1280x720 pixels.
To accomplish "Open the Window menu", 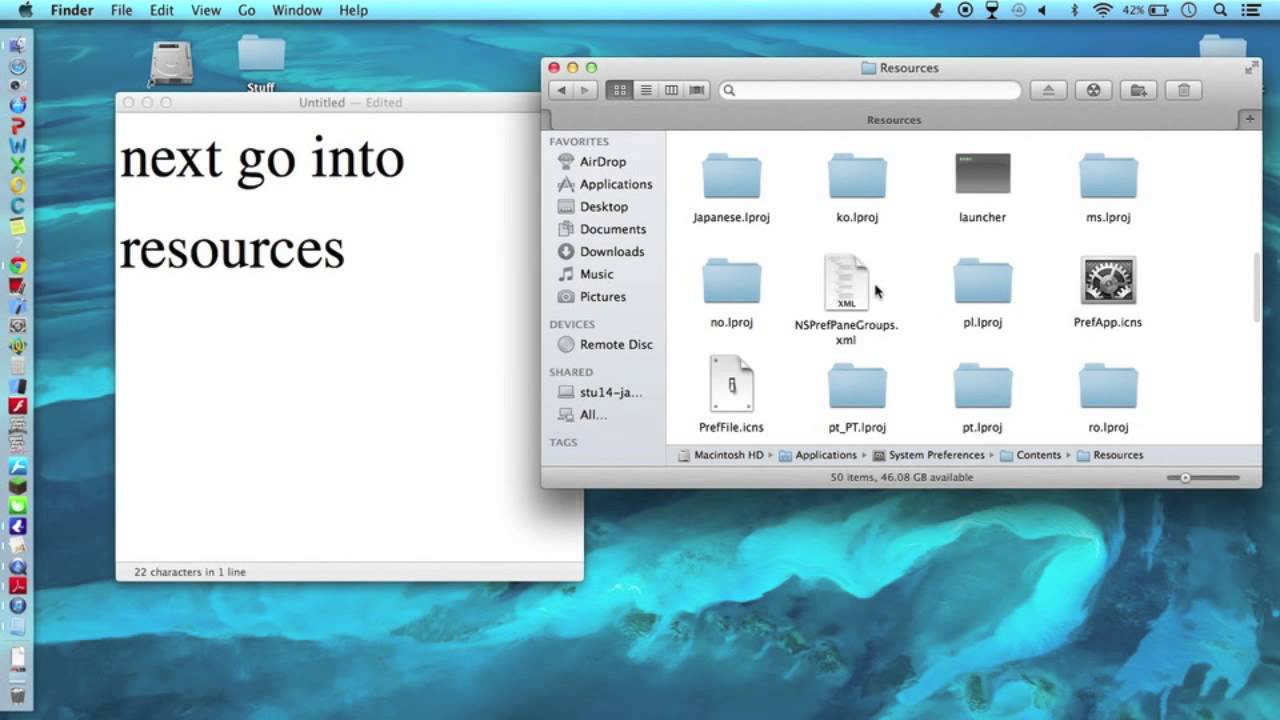I will point(297,10).
